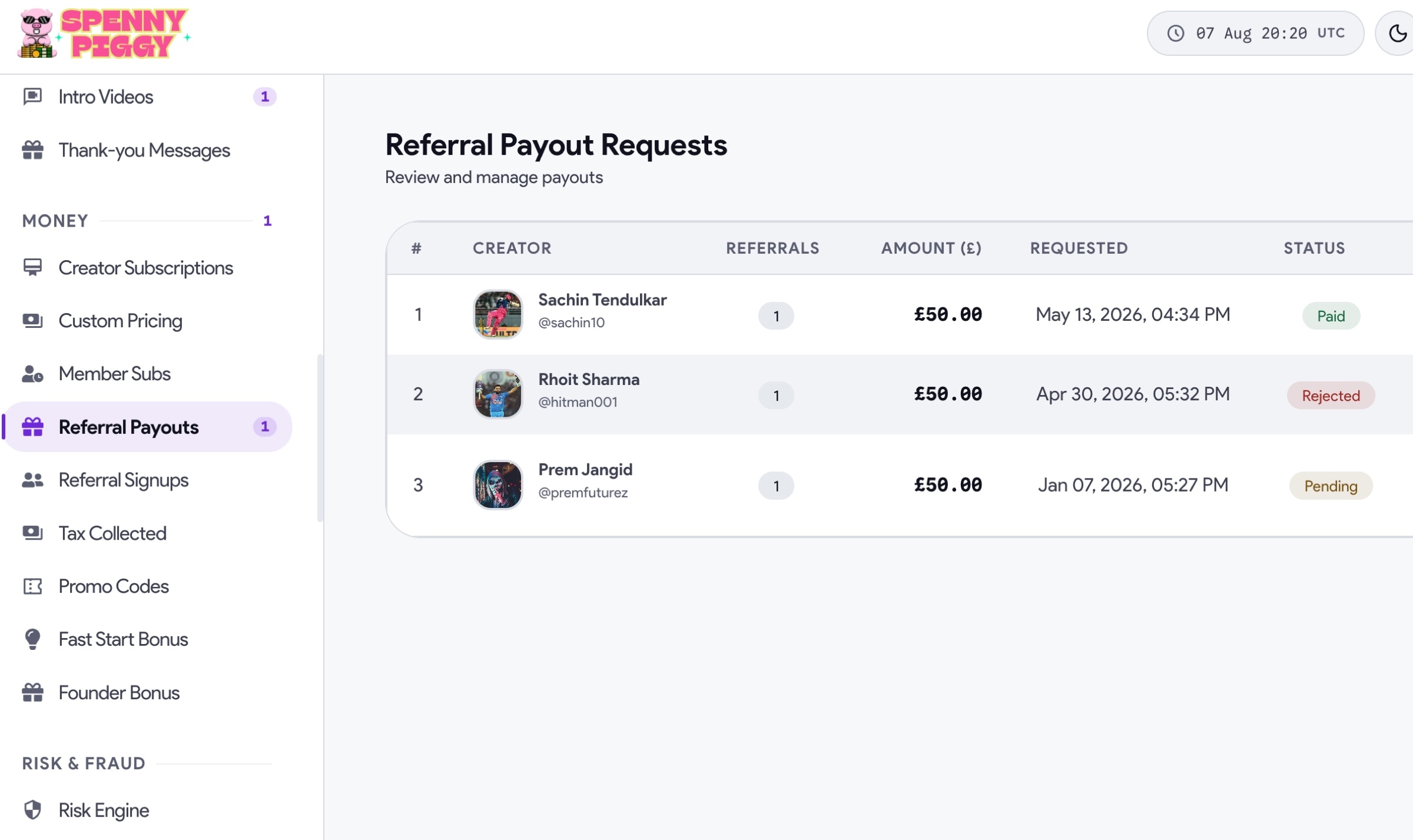Image resolution: width=1413 pixels, height=840 pixels.
Task: Click the Spenny Piggy logo
Action: (104, 34)
